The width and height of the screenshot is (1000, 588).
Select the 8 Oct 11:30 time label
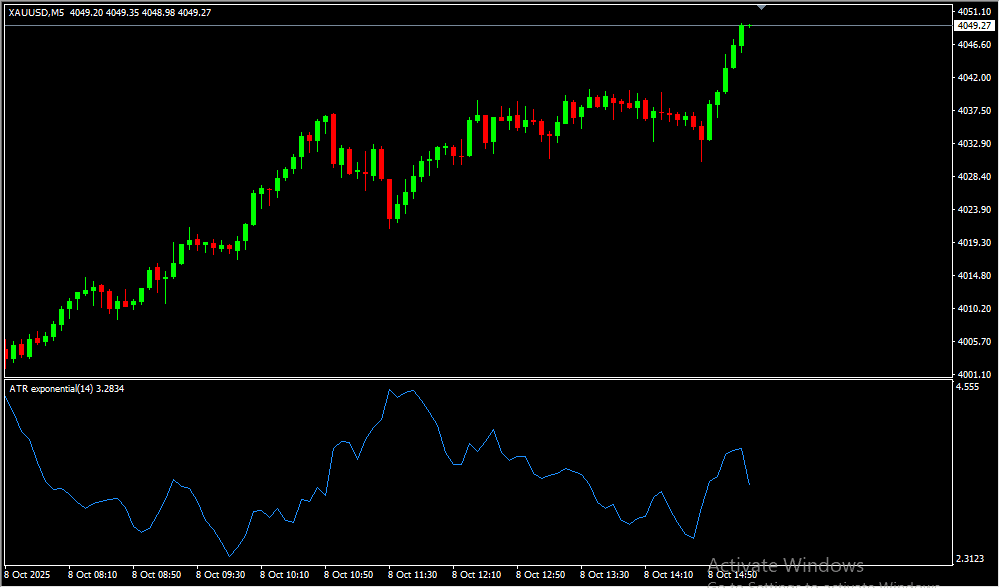[412, 575]
